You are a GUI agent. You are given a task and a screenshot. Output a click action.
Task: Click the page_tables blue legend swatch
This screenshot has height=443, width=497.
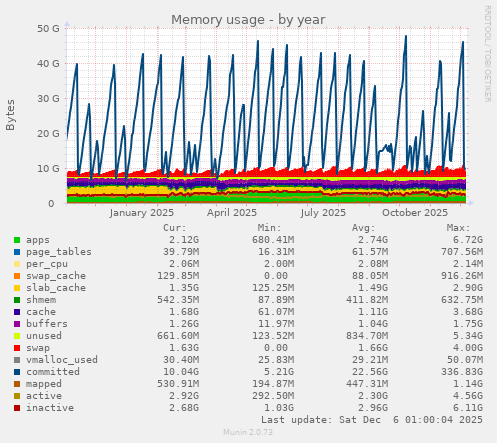[17, 252]
